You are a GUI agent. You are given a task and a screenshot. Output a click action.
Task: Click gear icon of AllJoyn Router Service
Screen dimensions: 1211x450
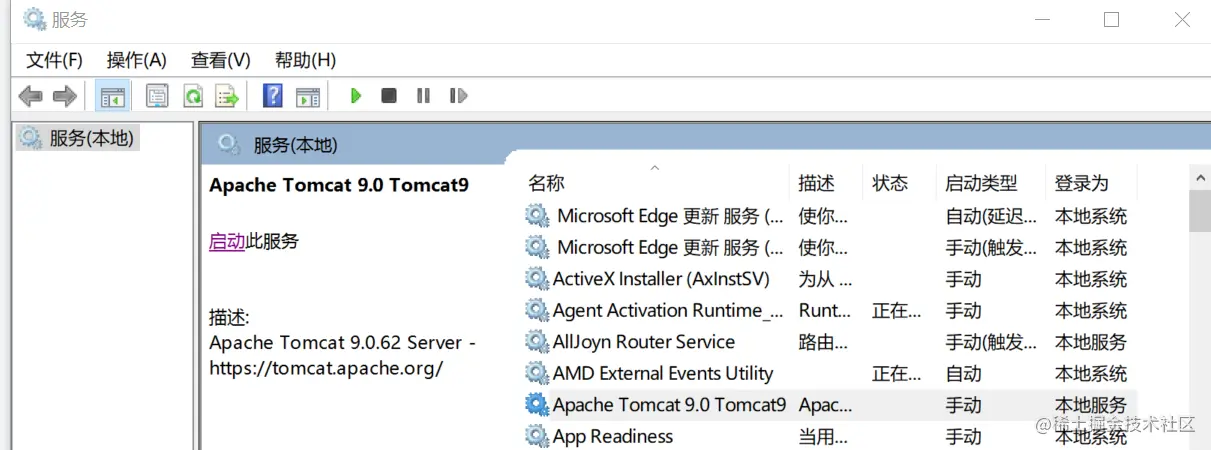pos(537,342)
